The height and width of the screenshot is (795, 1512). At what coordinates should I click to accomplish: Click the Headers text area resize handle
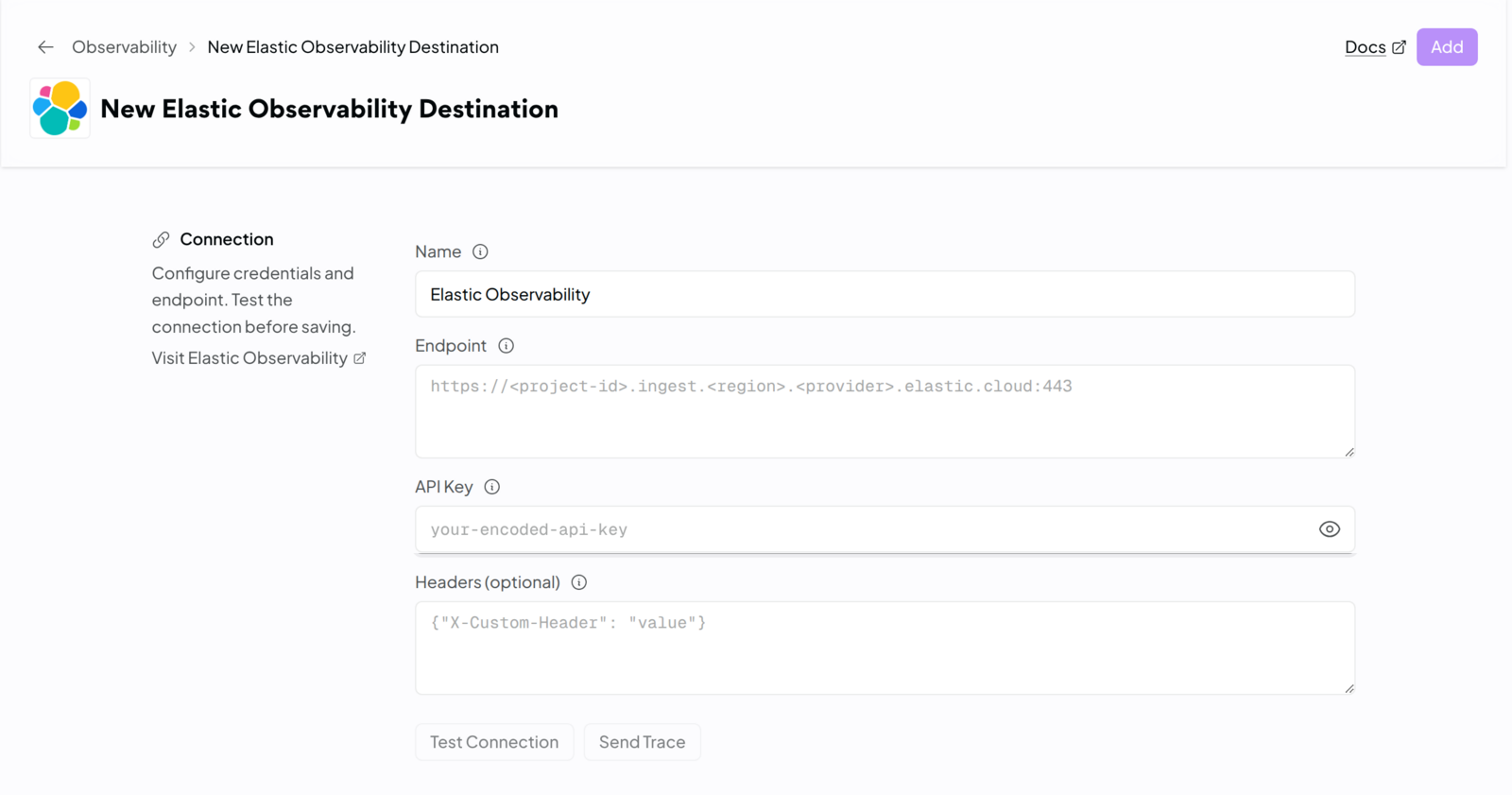pos(1349,688)
